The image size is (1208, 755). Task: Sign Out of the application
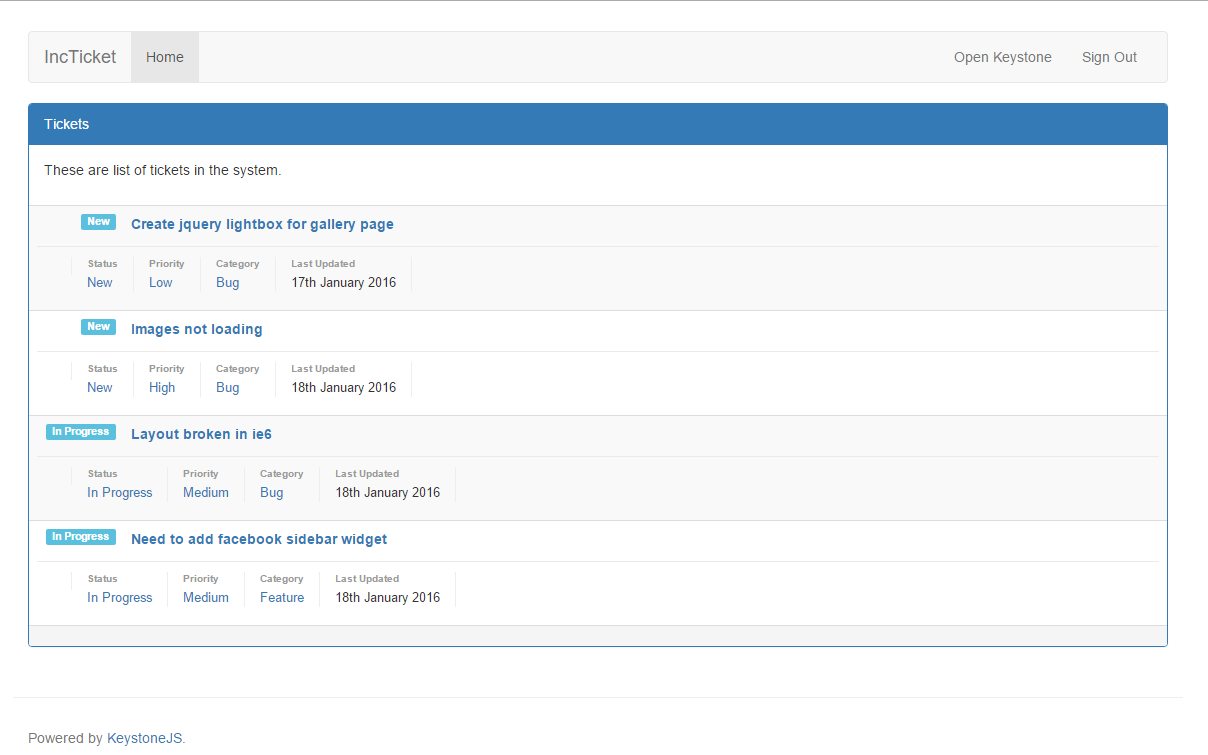coord(1109,57)
